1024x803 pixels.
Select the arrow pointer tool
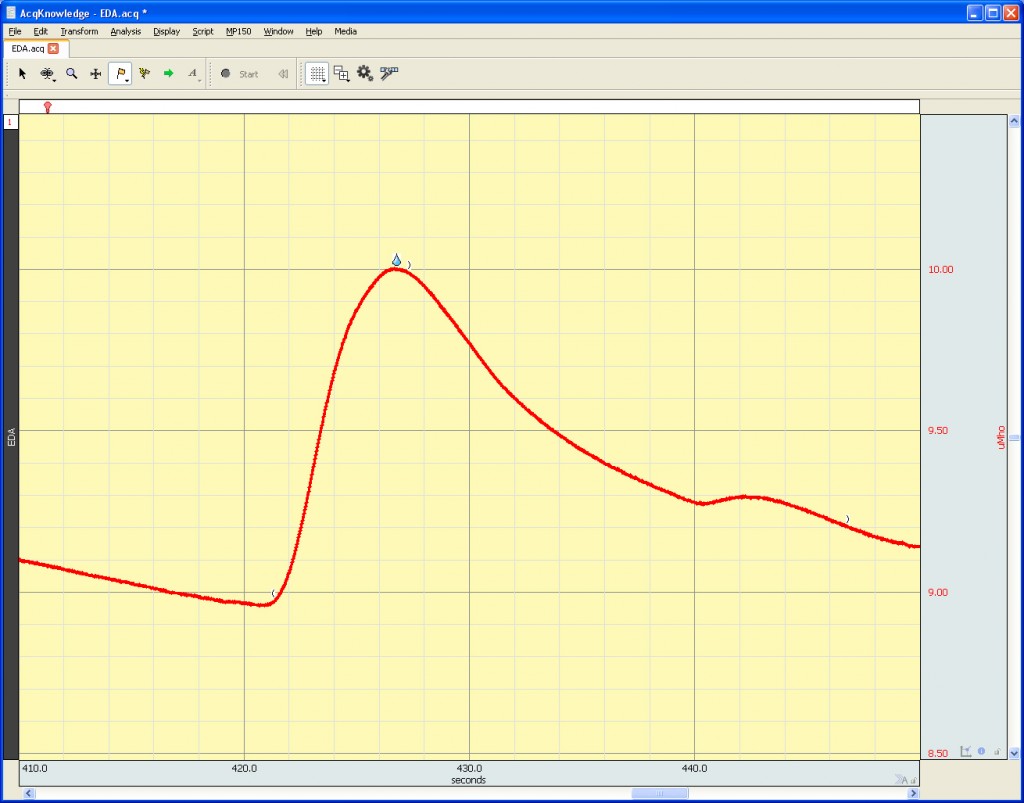pyautogui.click(x=23, y=74)
